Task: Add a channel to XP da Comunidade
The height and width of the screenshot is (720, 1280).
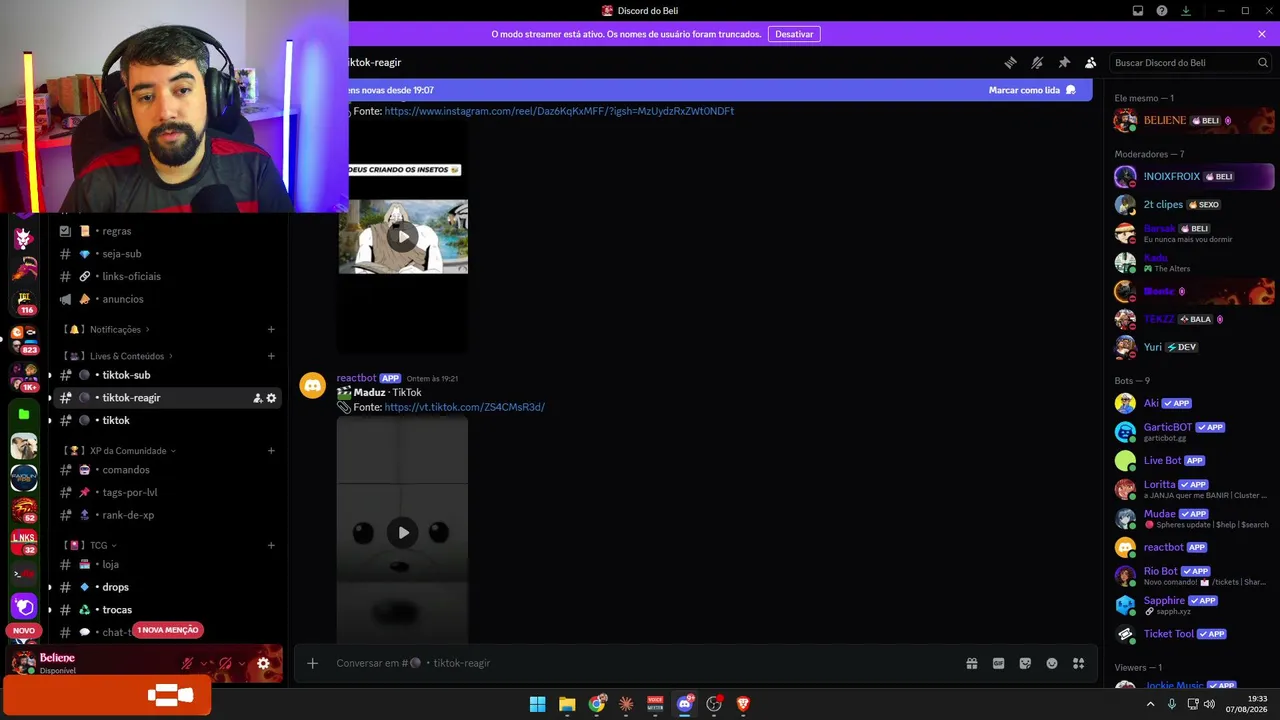Action: tap(271, 451)
